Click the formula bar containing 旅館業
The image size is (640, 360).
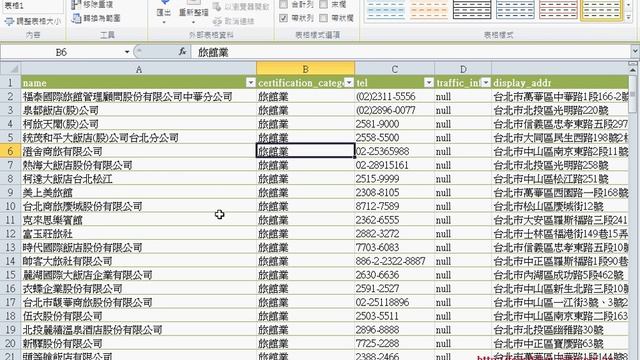point(412,52)
